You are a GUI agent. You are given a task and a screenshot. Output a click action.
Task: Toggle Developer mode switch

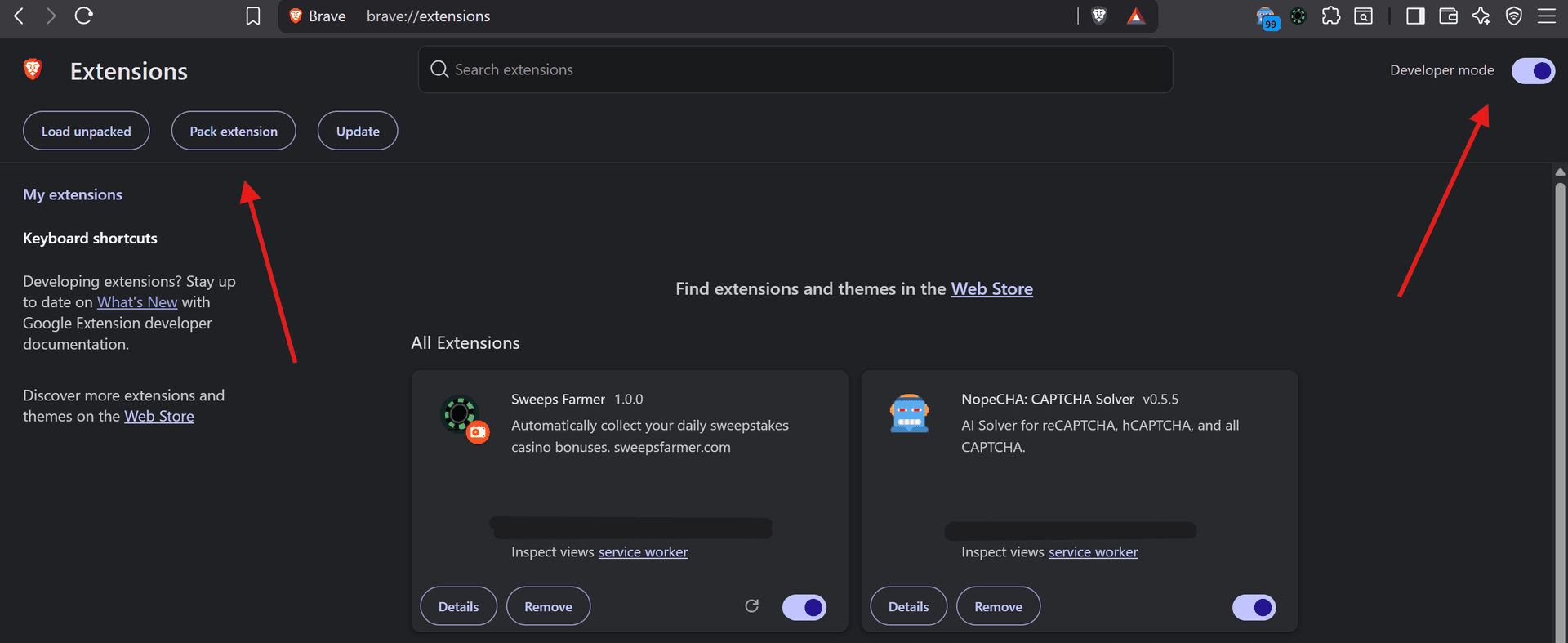point(1533,71)
